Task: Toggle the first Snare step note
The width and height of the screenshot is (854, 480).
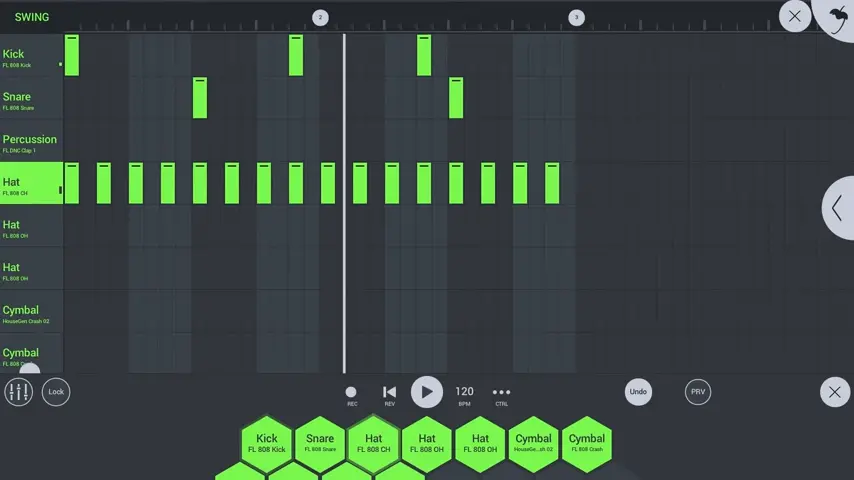Action: pos(200,98)
